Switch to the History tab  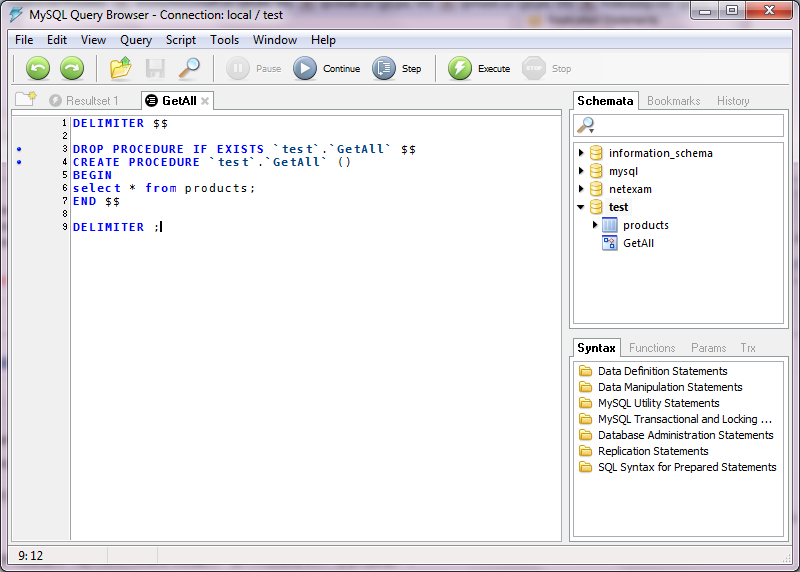coord(733,101)
